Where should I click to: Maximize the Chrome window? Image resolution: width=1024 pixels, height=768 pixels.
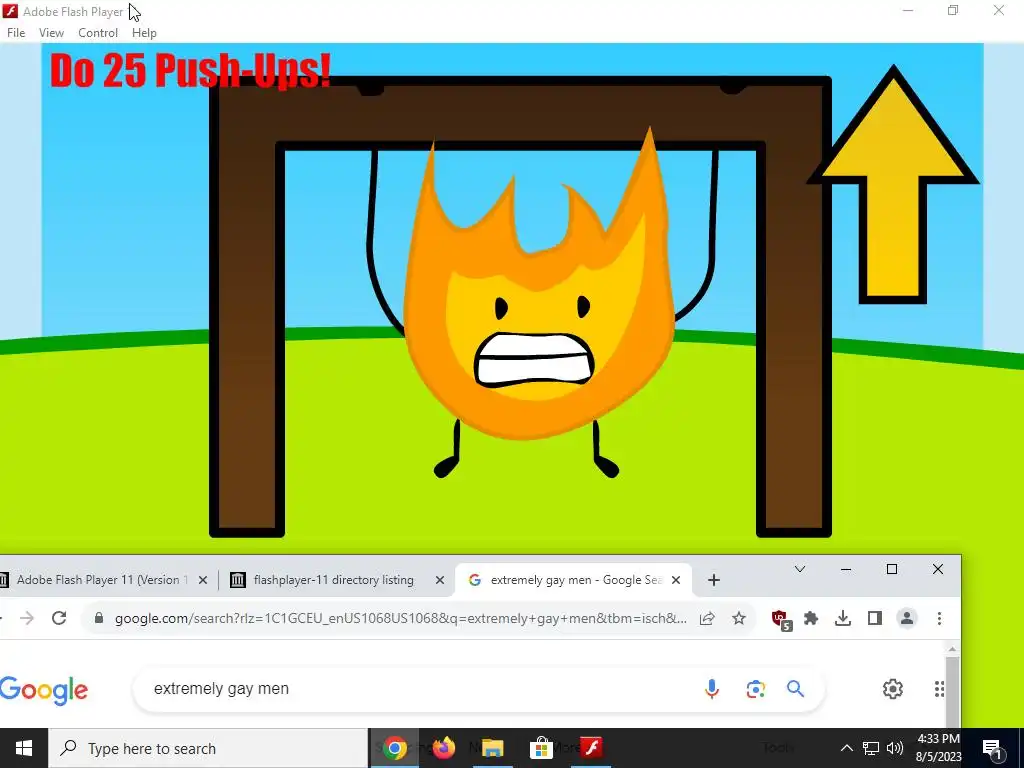[x=891, y=569]
